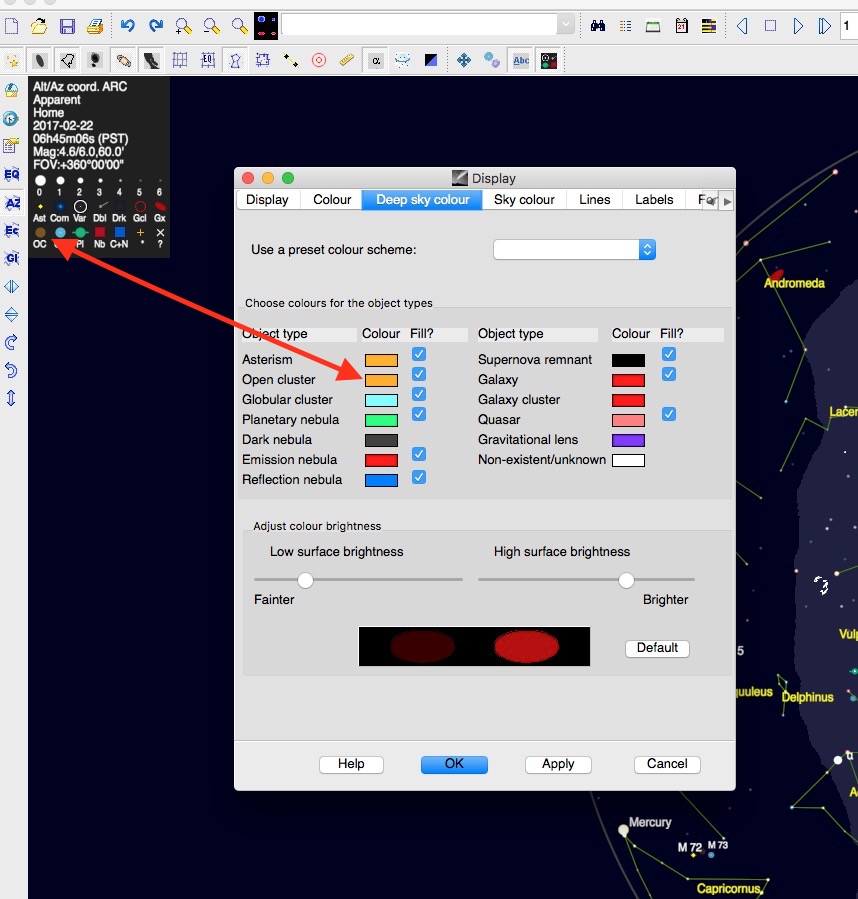
Task: Click the blue four-arrow move icon
Action: point(463,60)
